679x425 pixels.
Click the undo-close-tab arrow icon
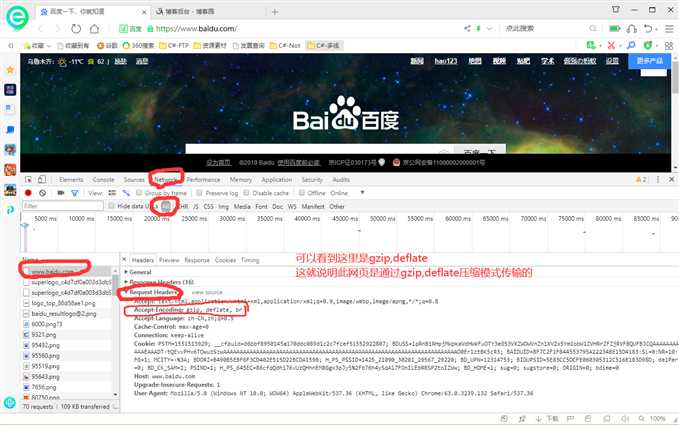pos(648,29)
